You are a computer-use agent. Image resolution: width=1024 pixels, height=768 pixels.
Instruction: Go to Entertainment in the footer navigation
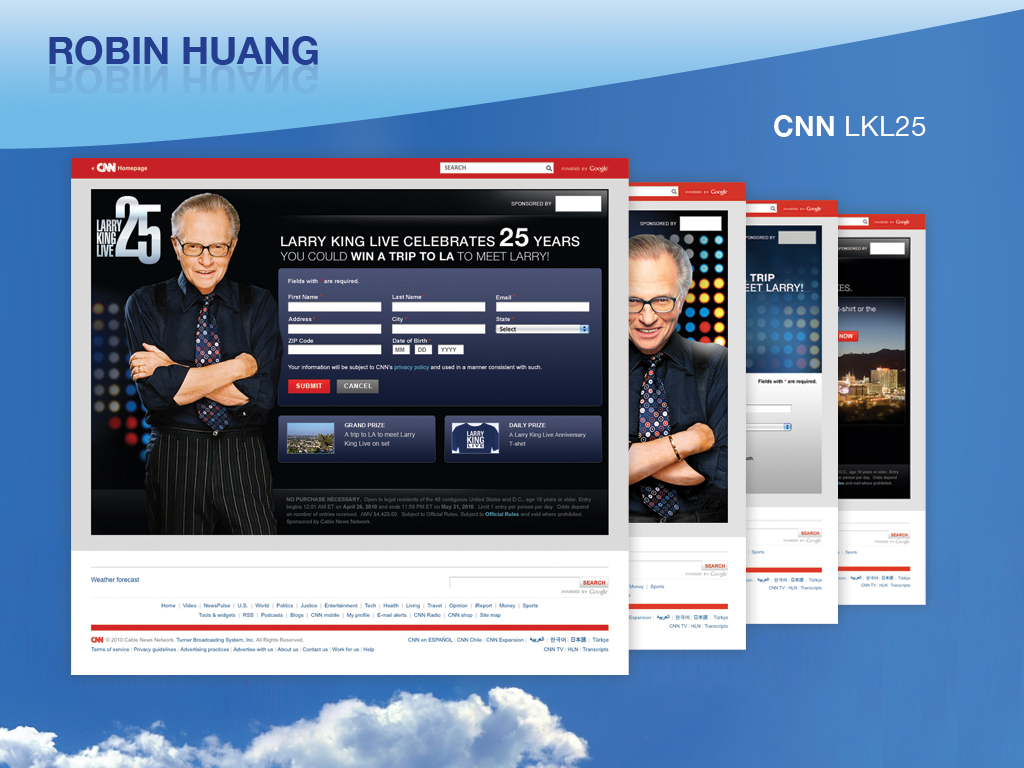pyautogui.click(x=341, y=605)
